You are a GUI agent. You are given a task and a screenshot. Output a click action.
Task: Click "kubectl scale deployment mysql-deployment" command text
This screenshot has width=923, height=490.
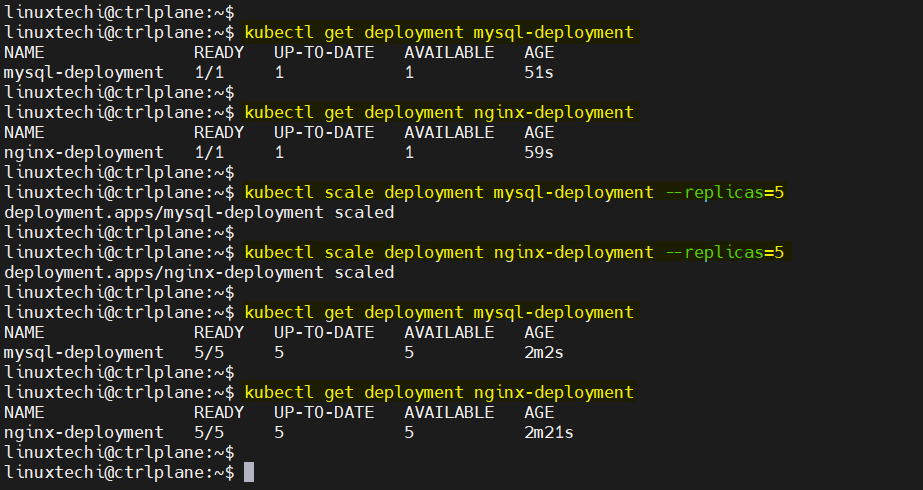449,193
